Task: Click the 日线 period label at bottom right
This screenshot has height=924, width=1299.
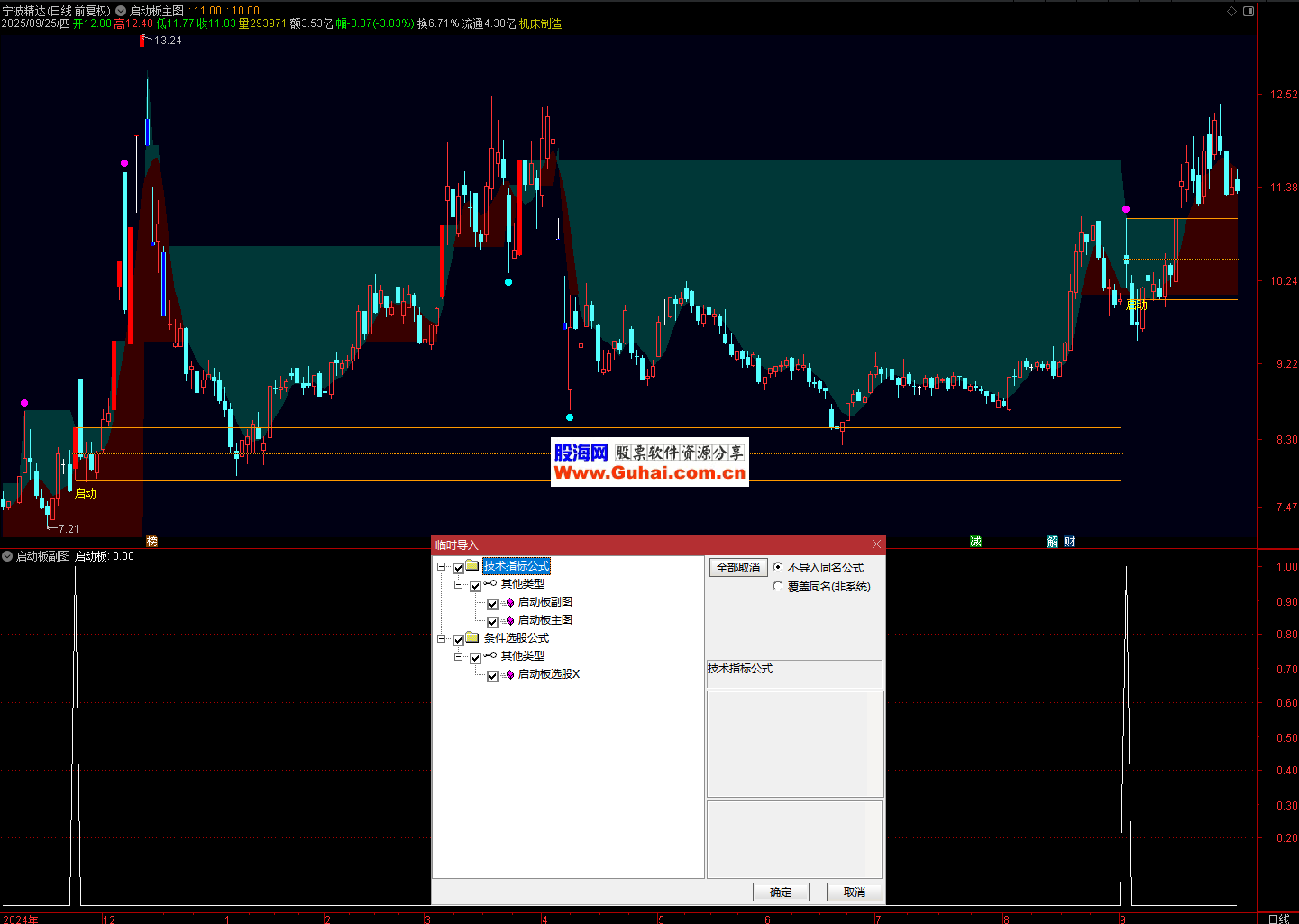Action: tap(1278, 919)
